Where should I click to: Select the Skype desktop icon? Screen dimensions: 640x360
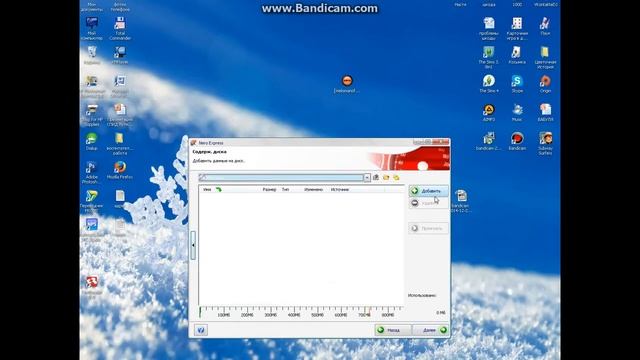pyautogui.click(x=517, y=84)
